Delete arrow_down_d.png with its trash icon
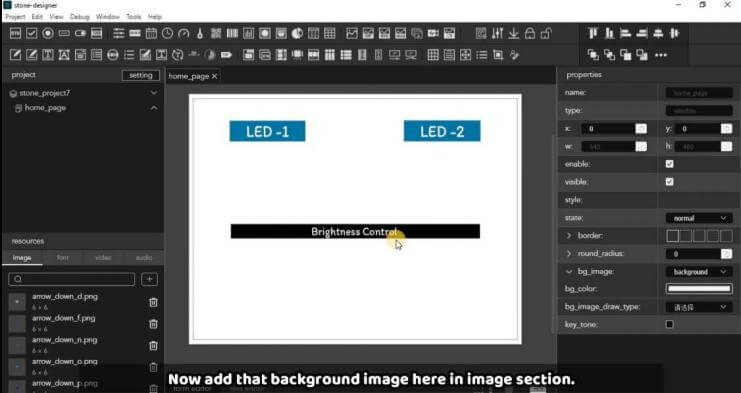Viewport: 741px width, 393px height. (153, 302)
